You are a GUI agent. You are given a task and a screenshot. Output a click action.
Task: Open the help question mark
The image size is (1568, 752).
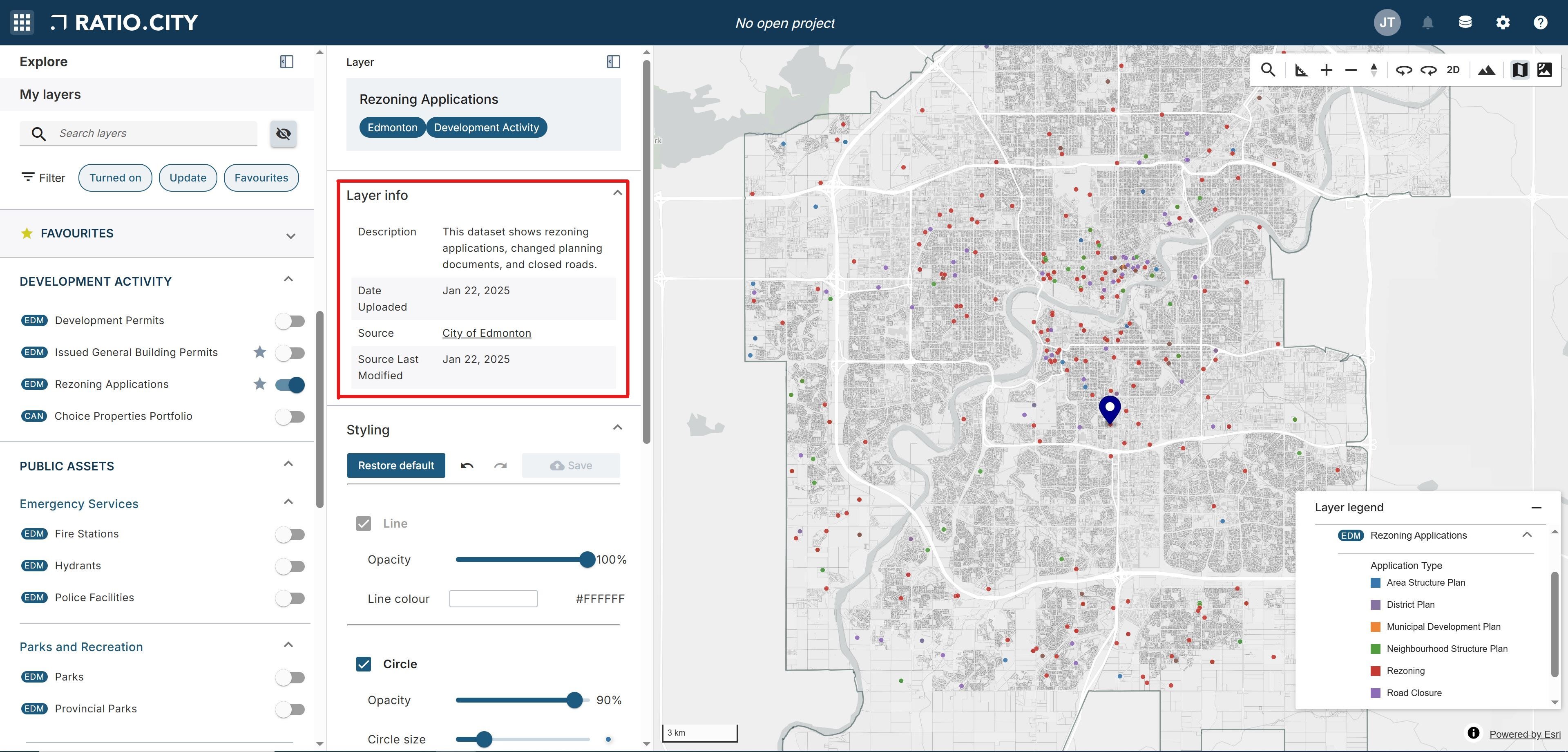click(x=1541, y=22)
